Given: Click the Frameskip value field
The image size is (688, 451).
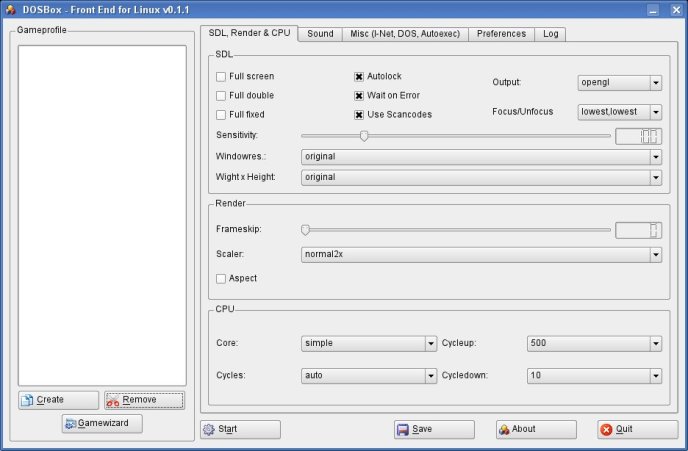Looking at the screenshot, I should (638, 230).
